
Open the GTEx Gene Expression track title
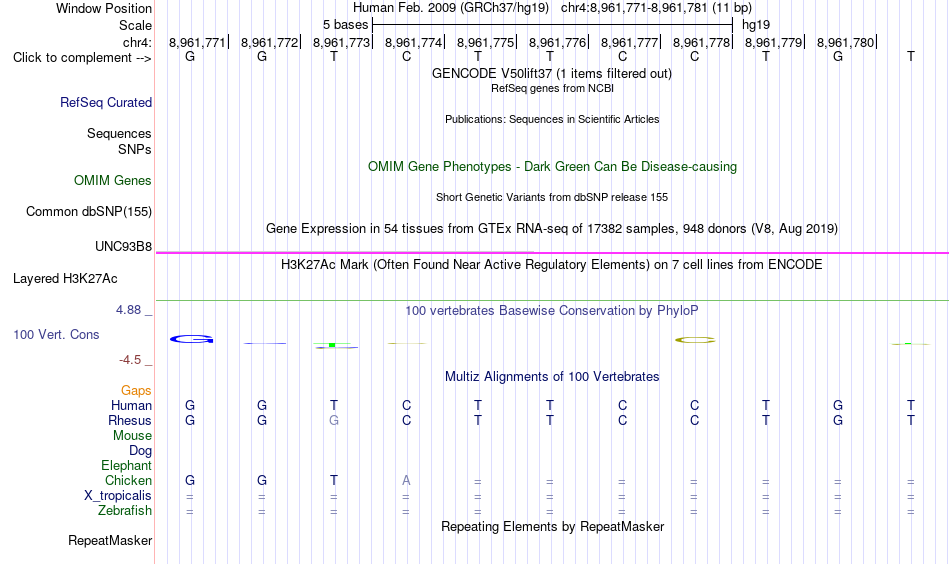(552, 228)
